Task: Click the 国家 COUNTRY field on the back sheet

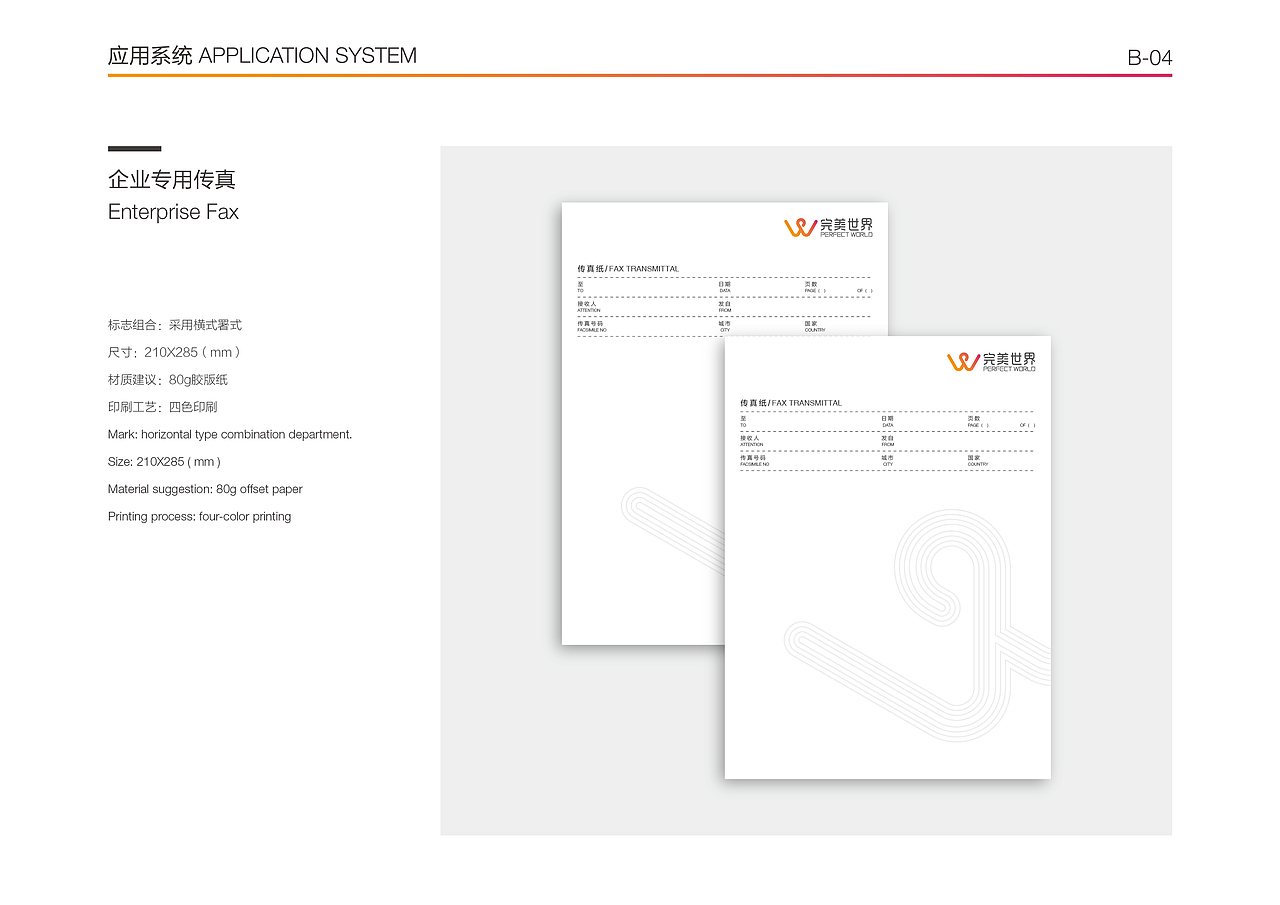Action: tap(815, 327)
